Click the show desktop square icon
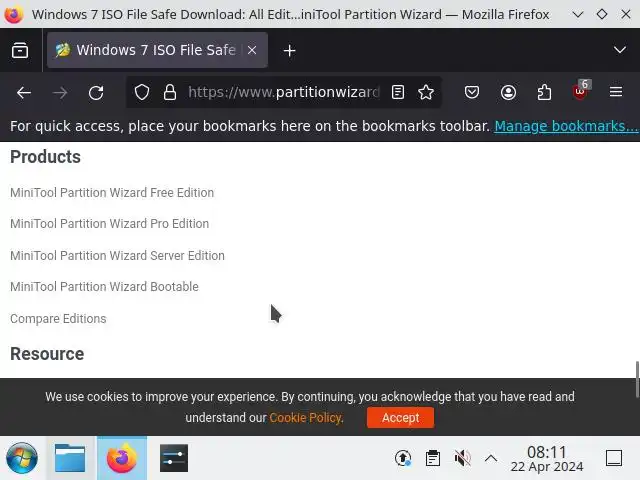The height and width of the screenshot is (480, 640). (x=613, y=458)
